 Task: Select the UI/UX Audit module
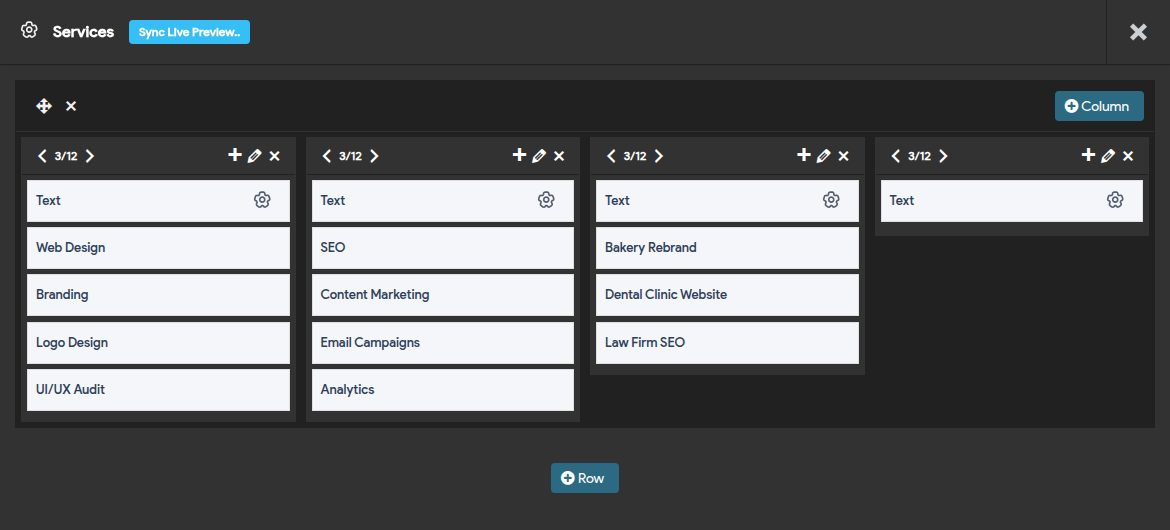[158, 390]
